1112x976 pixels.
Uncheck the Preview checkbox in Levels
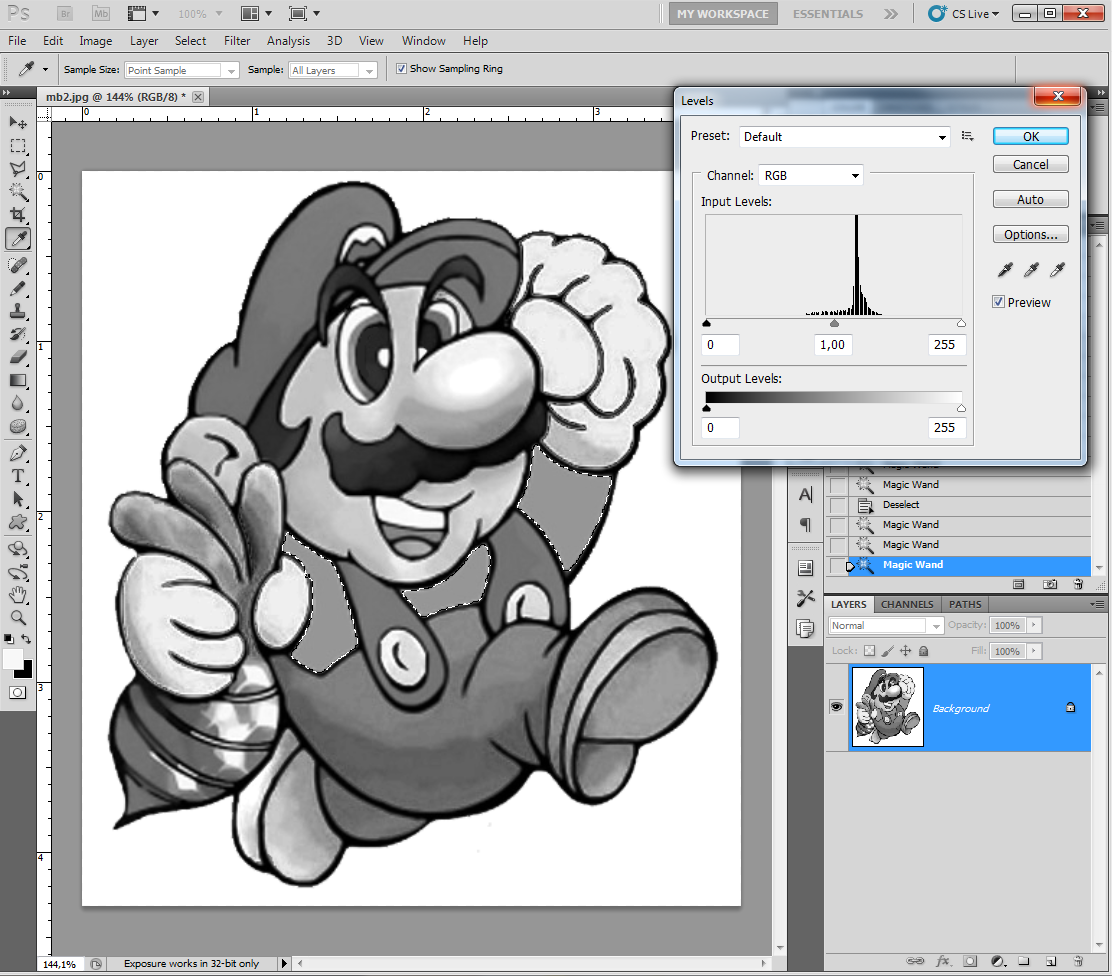coord(999,302)
